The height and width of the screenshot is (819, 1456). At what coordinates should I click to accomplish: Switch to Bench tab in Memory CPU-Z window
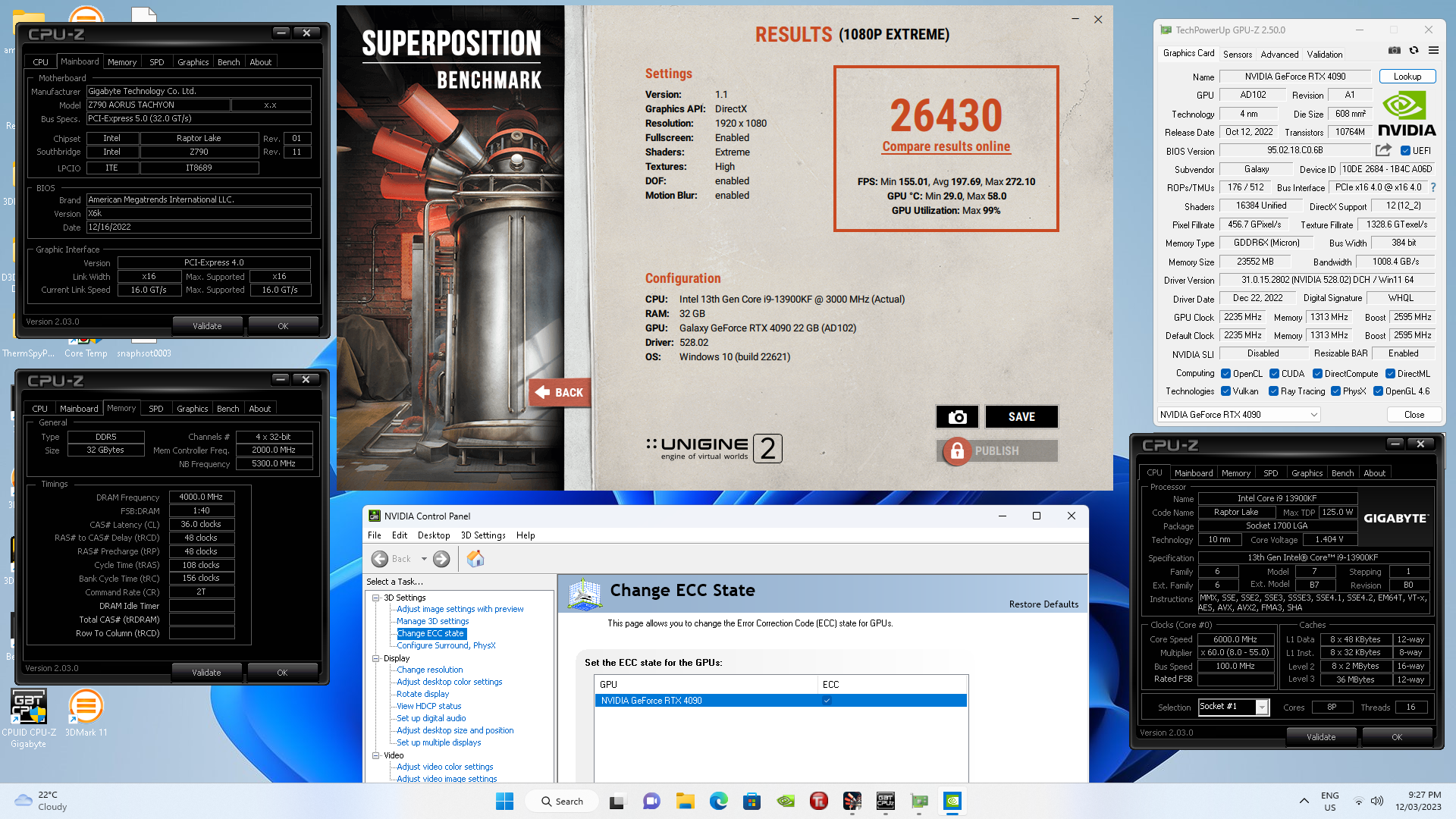click(227, 409)
